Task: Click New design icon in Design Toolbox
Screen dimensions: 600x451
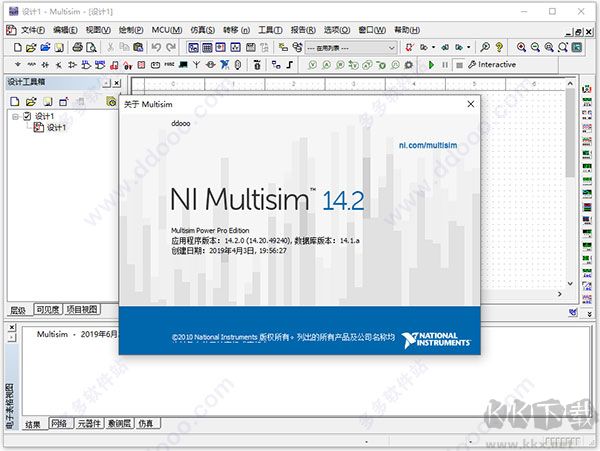Action: tap(16, 102)
